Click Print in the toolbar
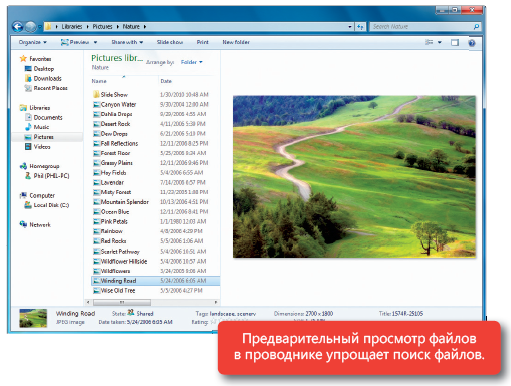This screenshot has width=511, height=386. pyautogui.click(x=202, y=42)
